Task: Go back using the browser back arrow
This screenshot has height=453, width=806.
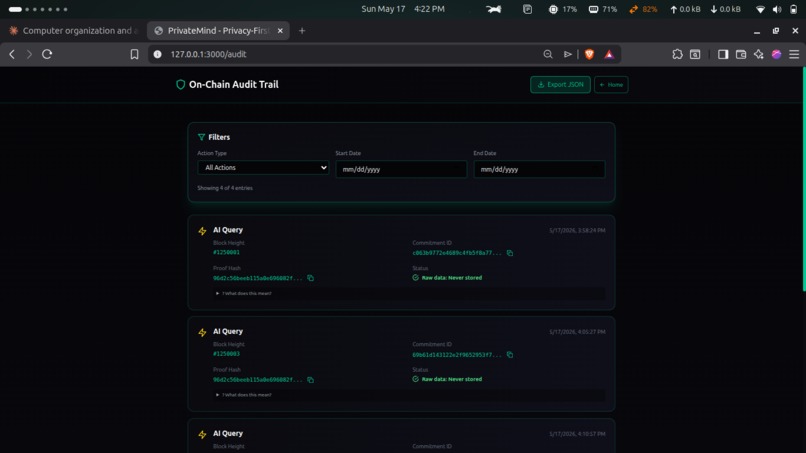Action: coord(12,54)
